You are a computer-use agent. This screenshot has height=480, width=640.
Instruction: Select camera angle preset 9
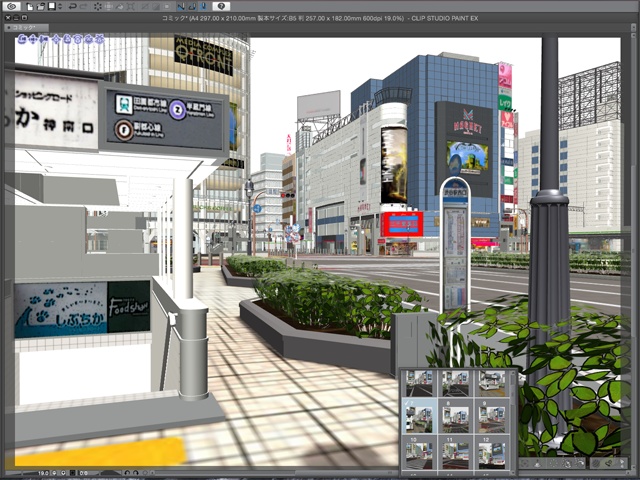[491, 416]
